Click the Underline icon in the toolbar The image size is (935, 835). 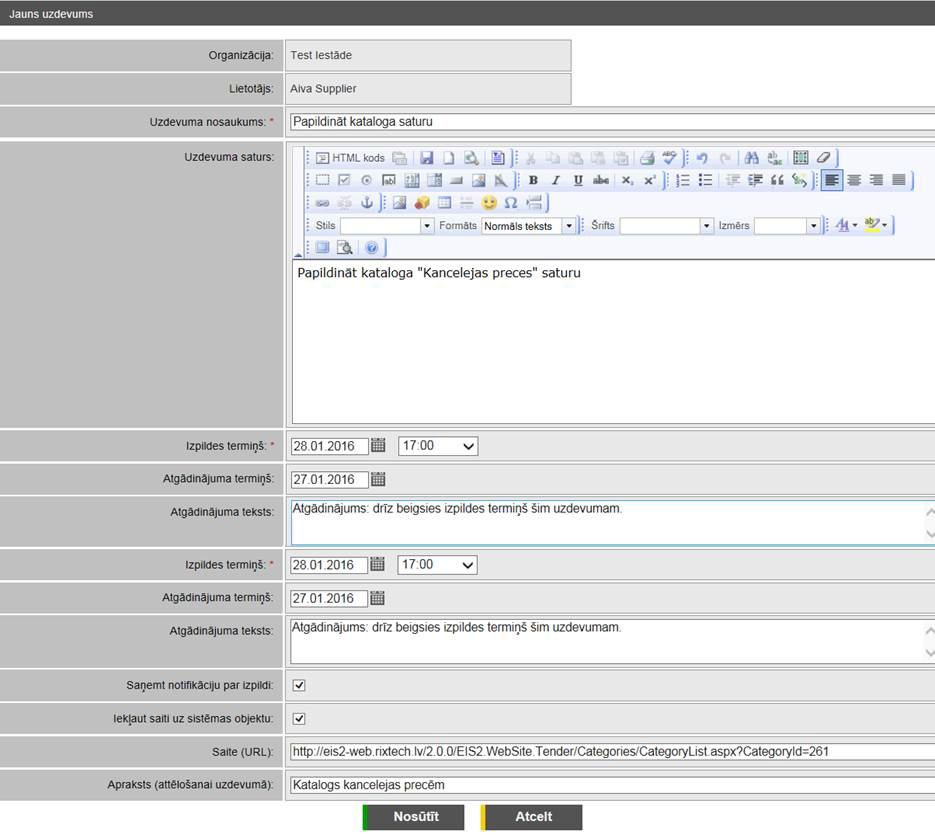click(x=577, y=180)
